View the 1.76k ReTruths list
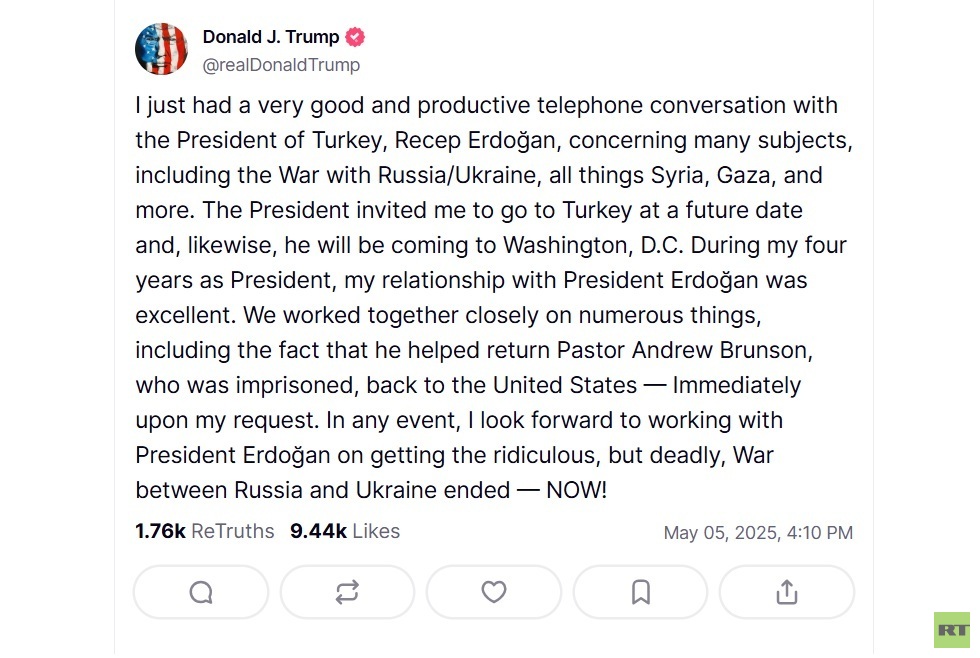980x658 pixels. (x=204, y=531)
